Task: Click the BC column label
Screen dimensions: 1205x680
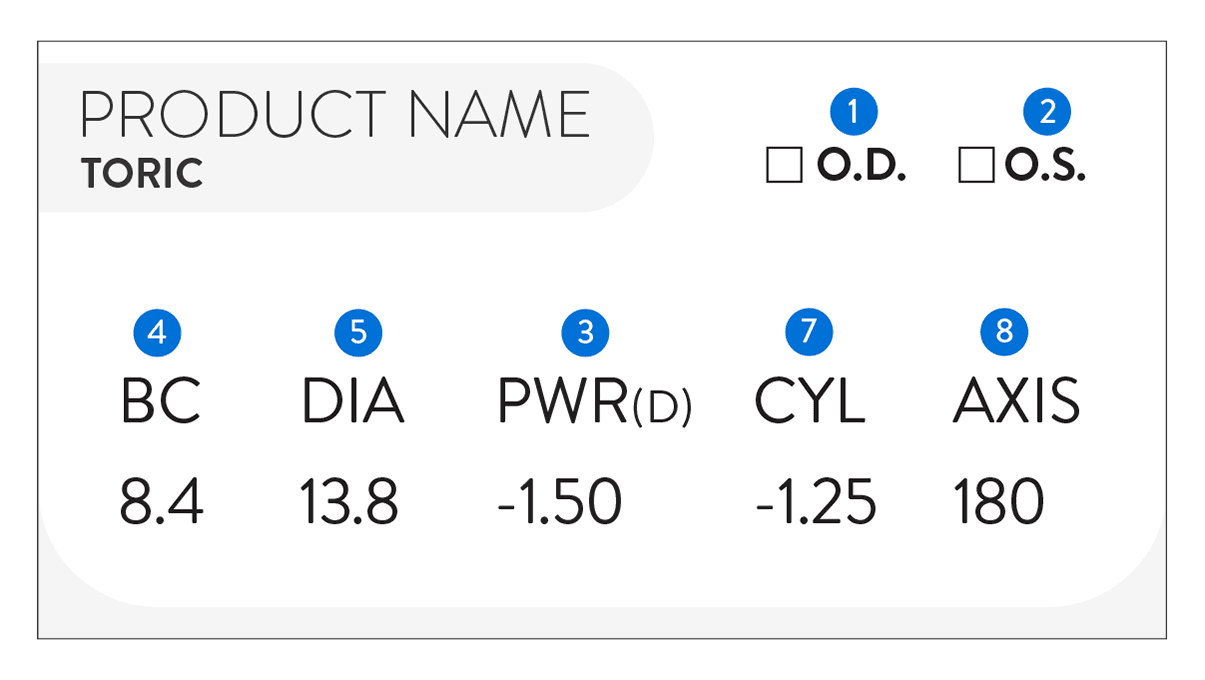Action: (x=161, y=402)
